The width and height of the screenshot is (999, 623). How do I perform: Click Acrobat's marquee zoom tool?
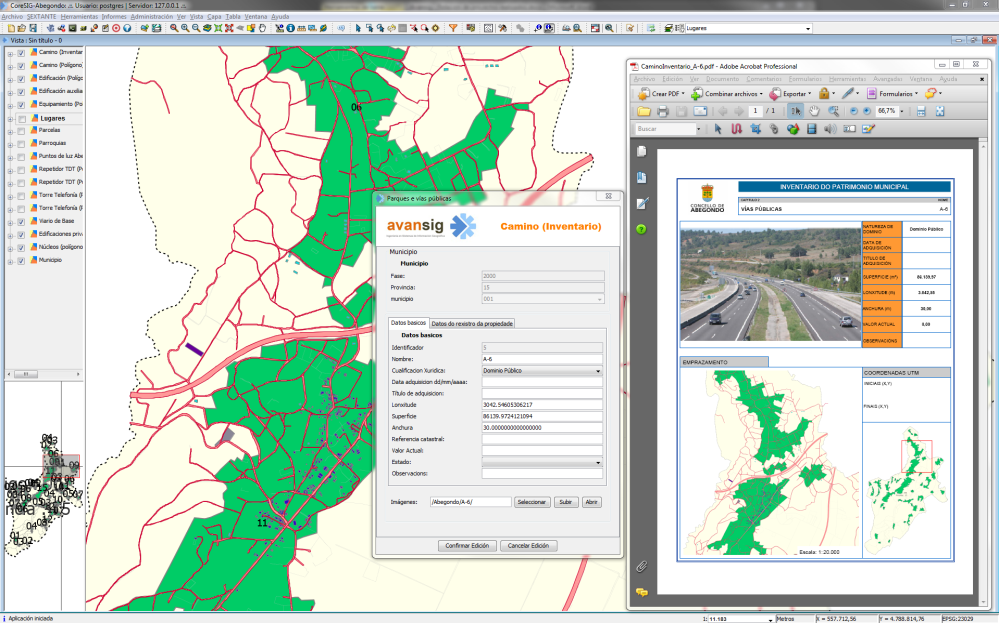(833, 111)
